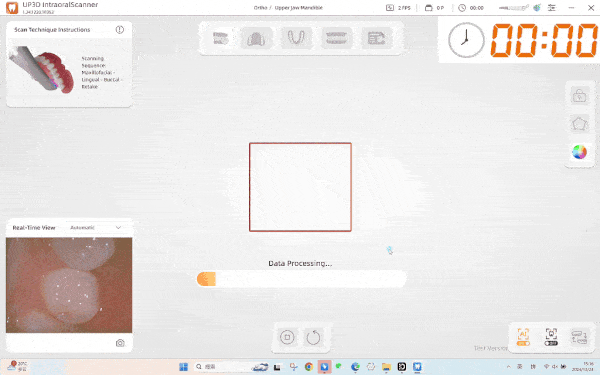Open the green chat app on taskbar
600x375 pixels.
[x=339, y=366]
